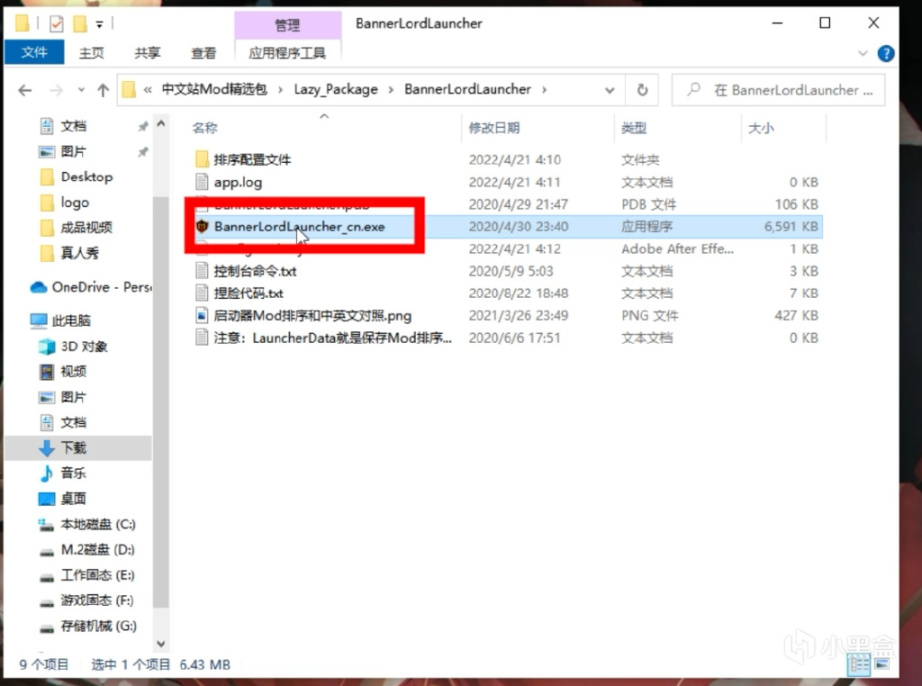This screenshot has height=686, width=922.
Task: Open Desktop folder in navigation pane
Action: click(86, 176)
